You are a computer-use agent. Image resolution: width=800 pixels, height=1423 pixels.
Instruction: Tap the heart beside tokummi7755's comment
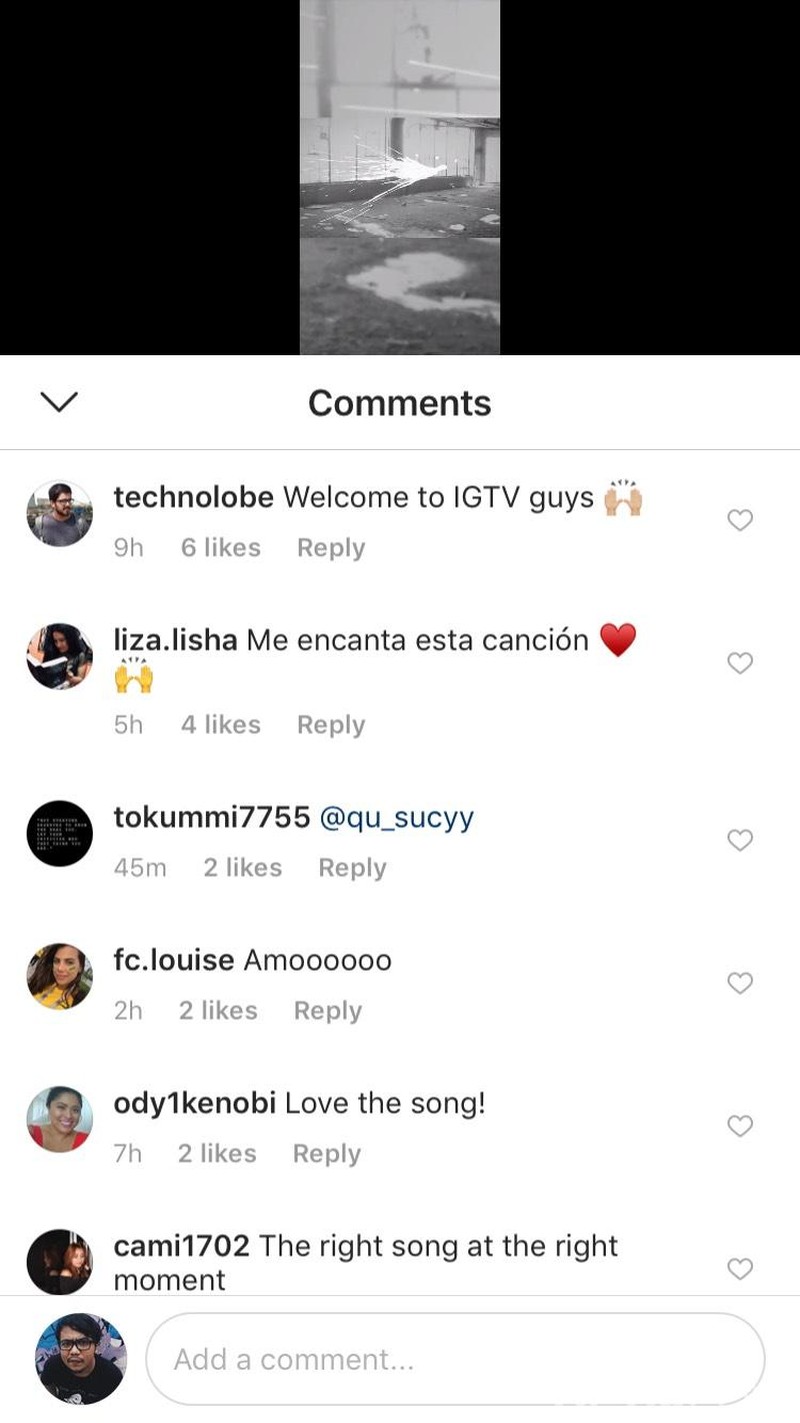click(740, 841)
